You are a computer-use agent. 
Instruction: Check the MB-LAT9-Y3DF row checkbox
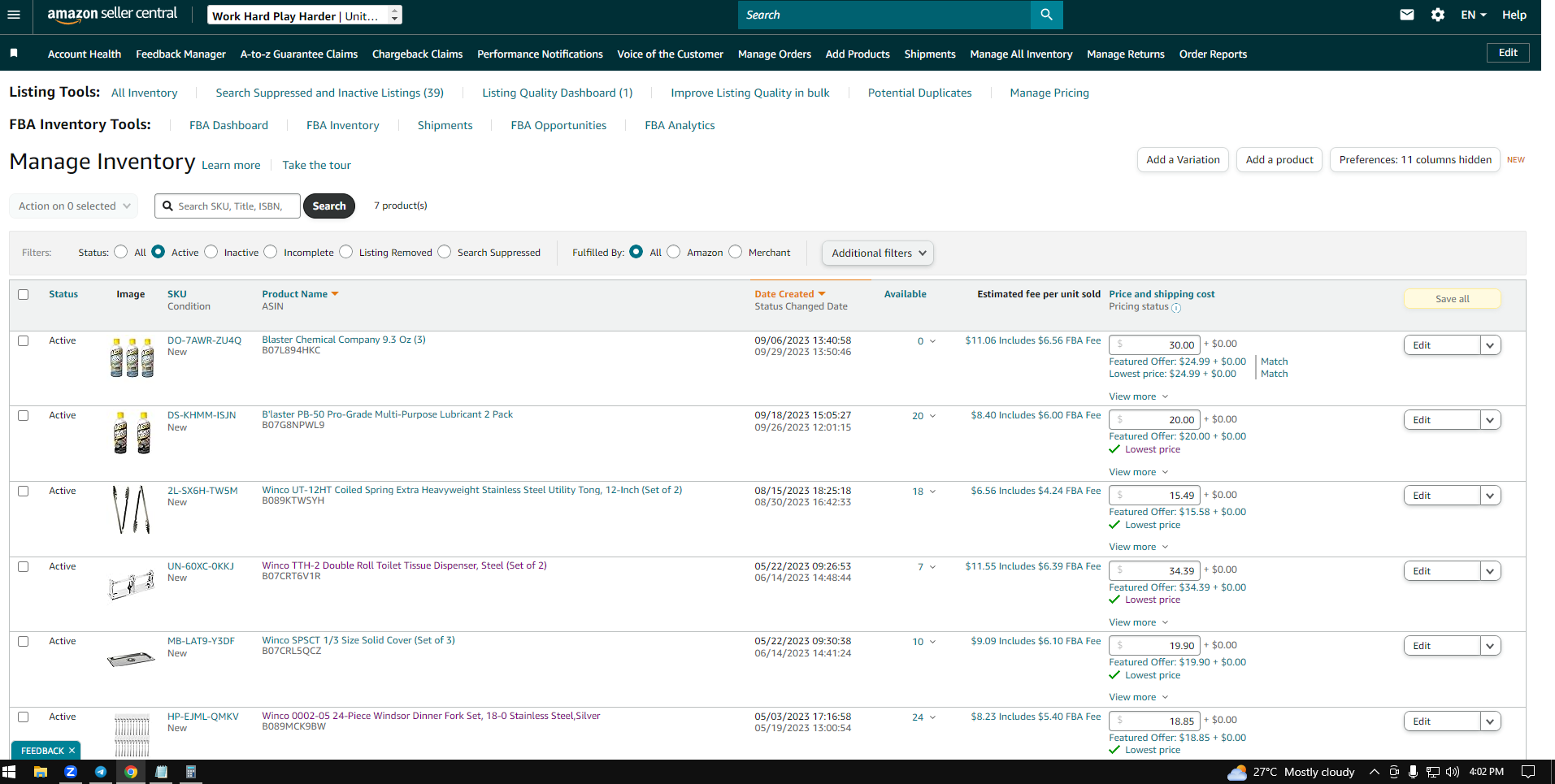coord(24,642)
